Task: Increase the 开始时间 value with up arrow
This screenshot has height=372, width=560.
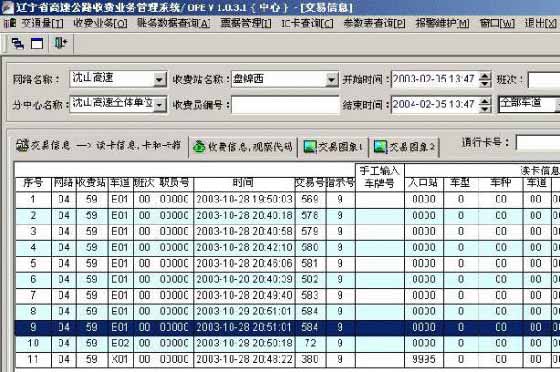Action: coord(485,76)
